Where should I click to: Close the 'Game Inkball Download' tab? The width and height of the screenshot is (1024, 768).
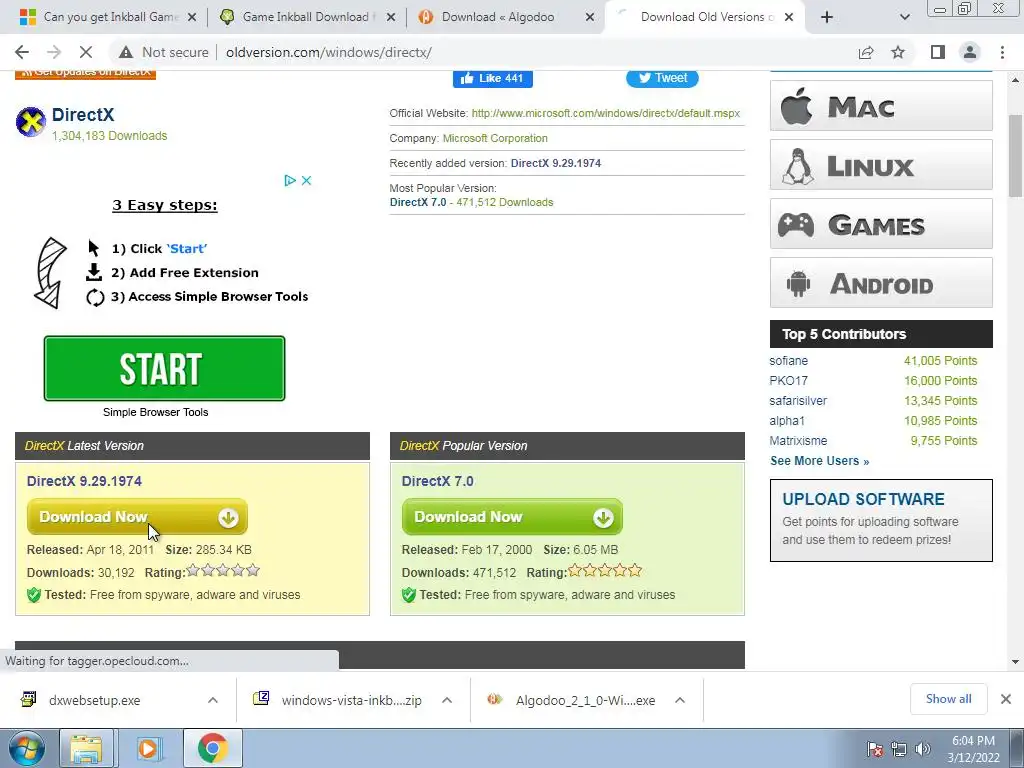point(391,17)
